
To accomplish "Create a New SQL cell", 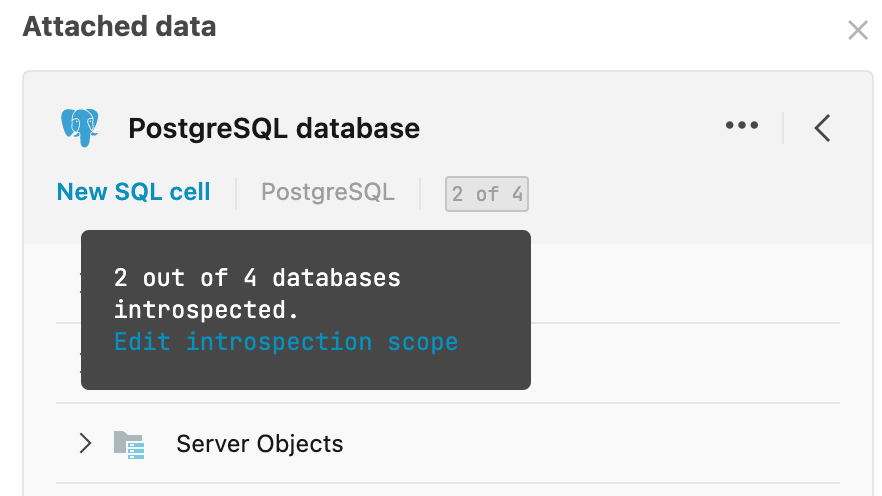I will pyautogui.click(x=133, y=192).
